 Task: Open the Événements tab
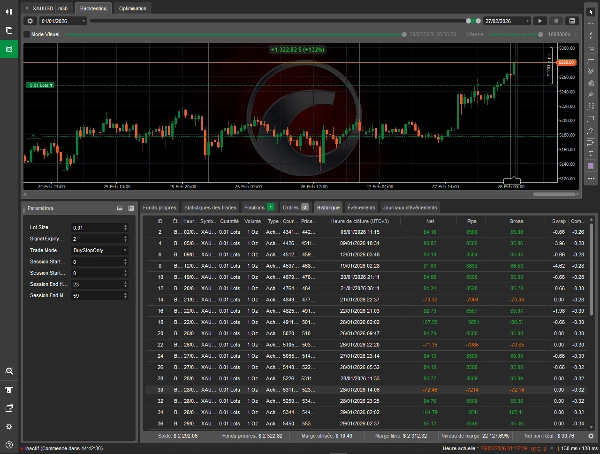tap(361, 207)
